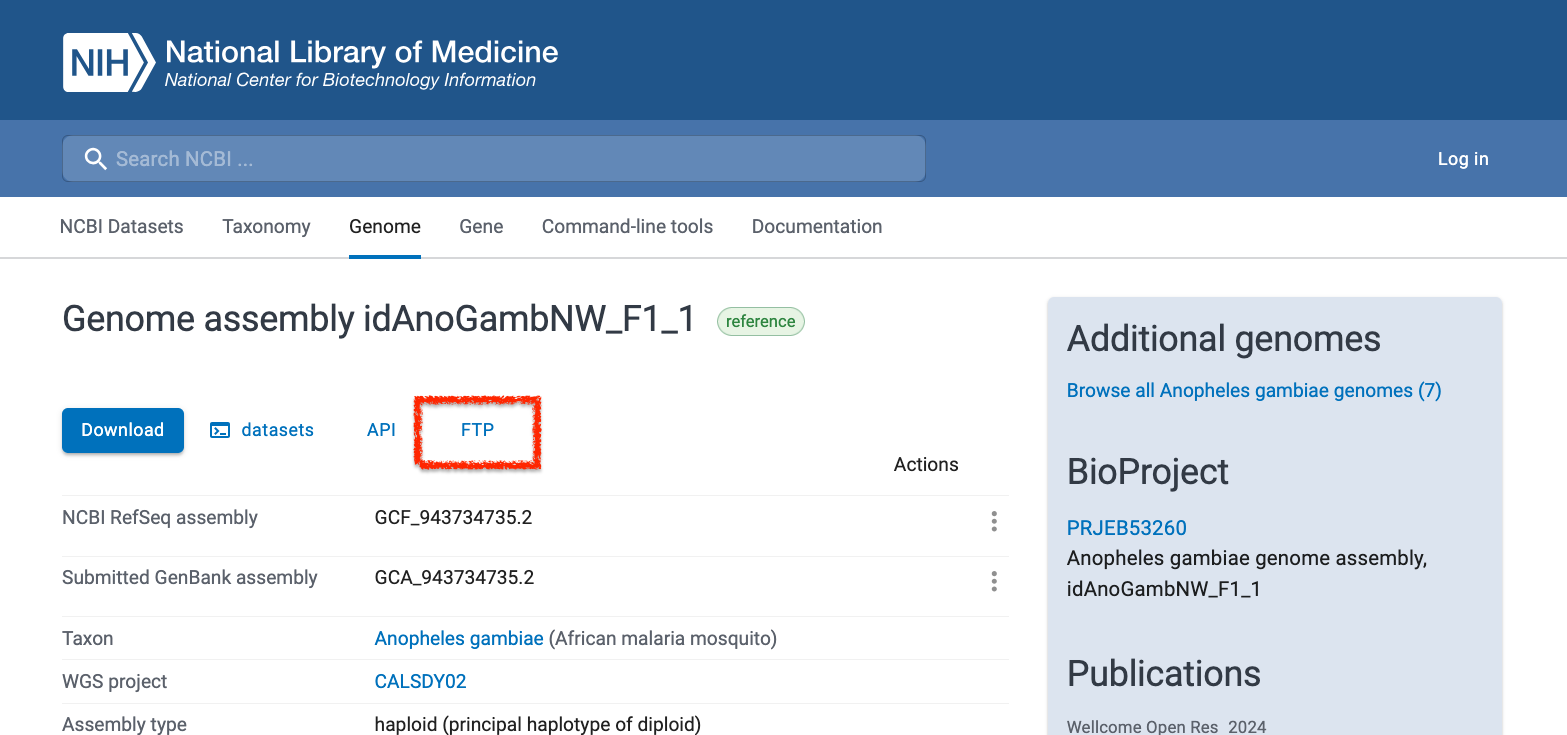The image size is (1567, 735).
Task: Open Actions menu for NCBI RefSeq assembly
Action: 993,521
